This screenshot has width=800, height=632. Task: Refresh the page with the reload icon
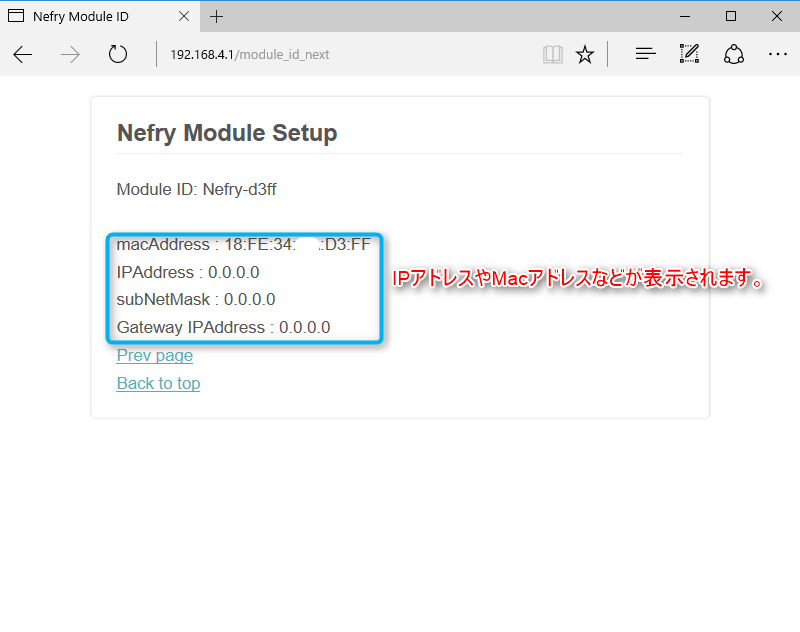click(118, 54)
